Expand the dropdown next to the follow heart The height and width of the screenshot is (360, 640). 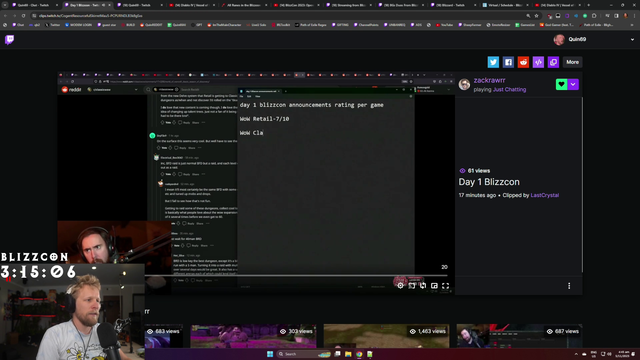click(573, 84)
